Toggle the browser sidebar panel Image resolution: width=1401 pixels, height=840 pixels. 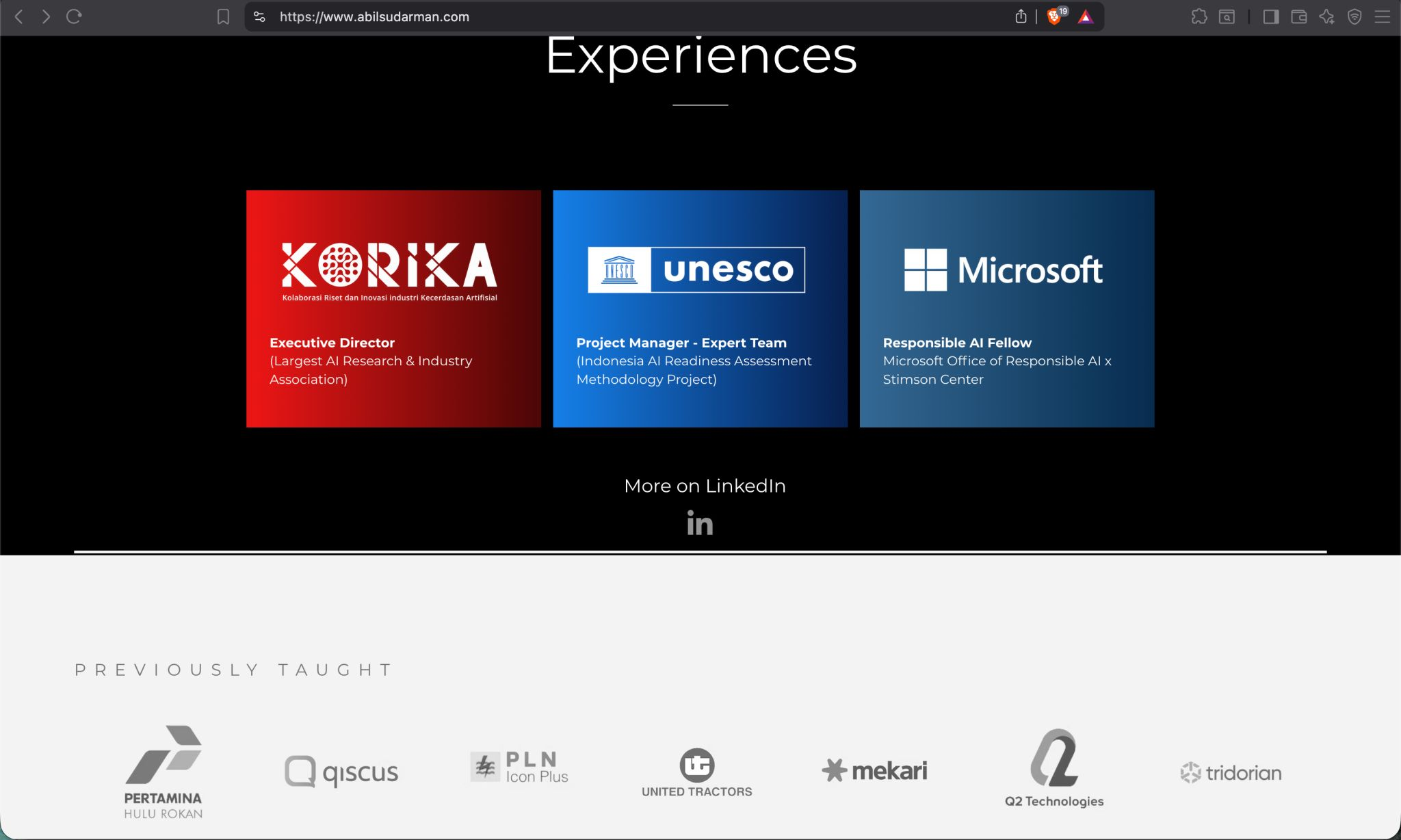pyautogui.click(x=1271, y=17)
